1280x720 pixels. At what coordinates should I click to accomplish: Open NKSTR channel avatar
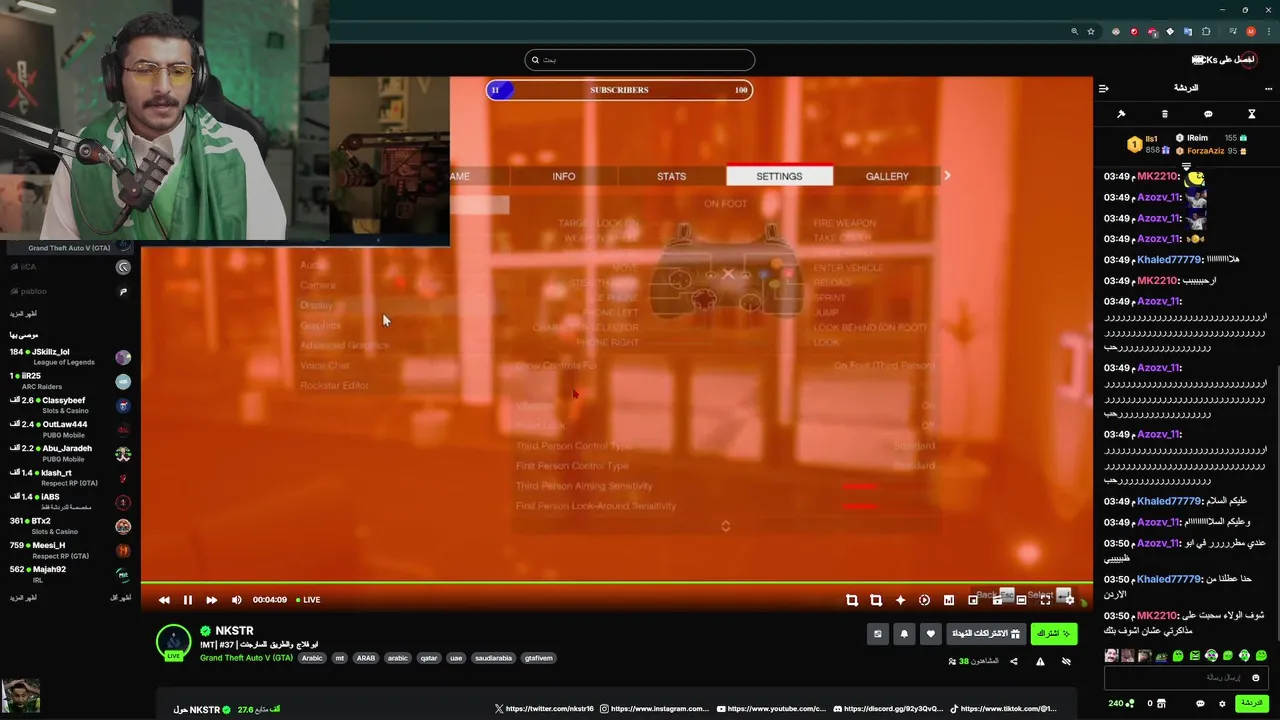pyautogui.click(x=174, y=642)
